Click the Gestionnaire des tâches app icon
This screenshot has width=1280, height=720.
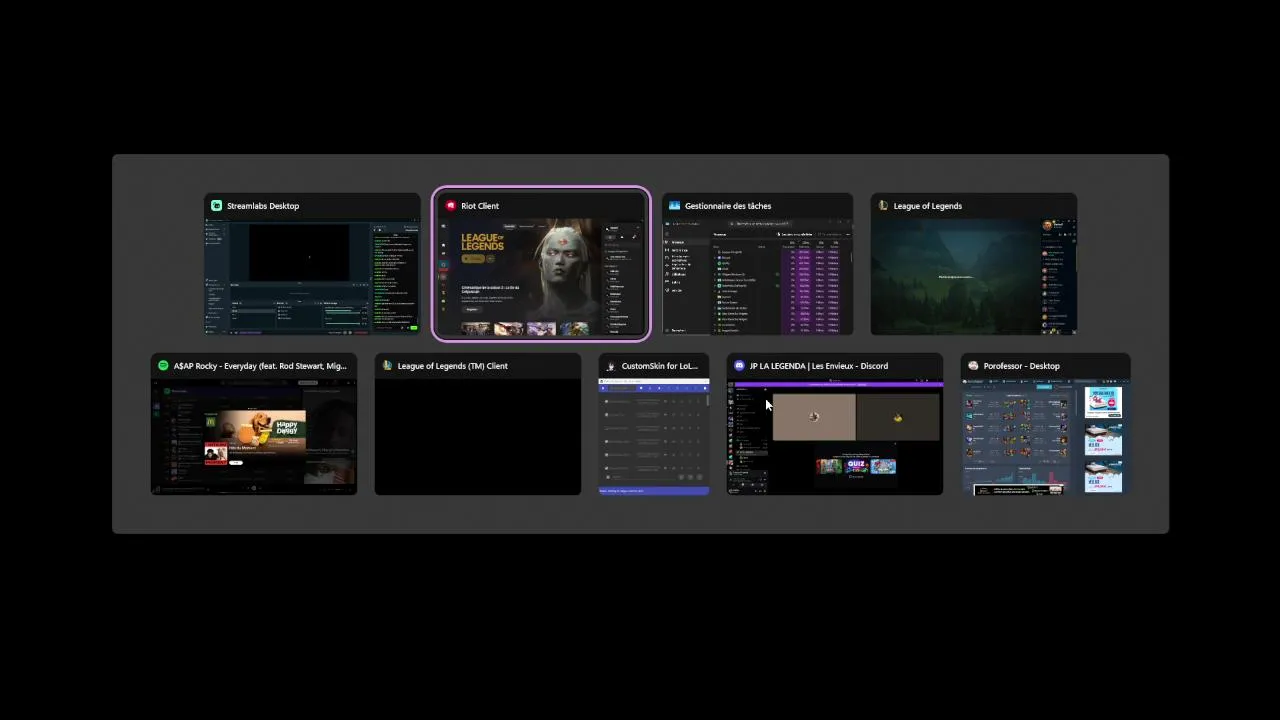point(675,206)
